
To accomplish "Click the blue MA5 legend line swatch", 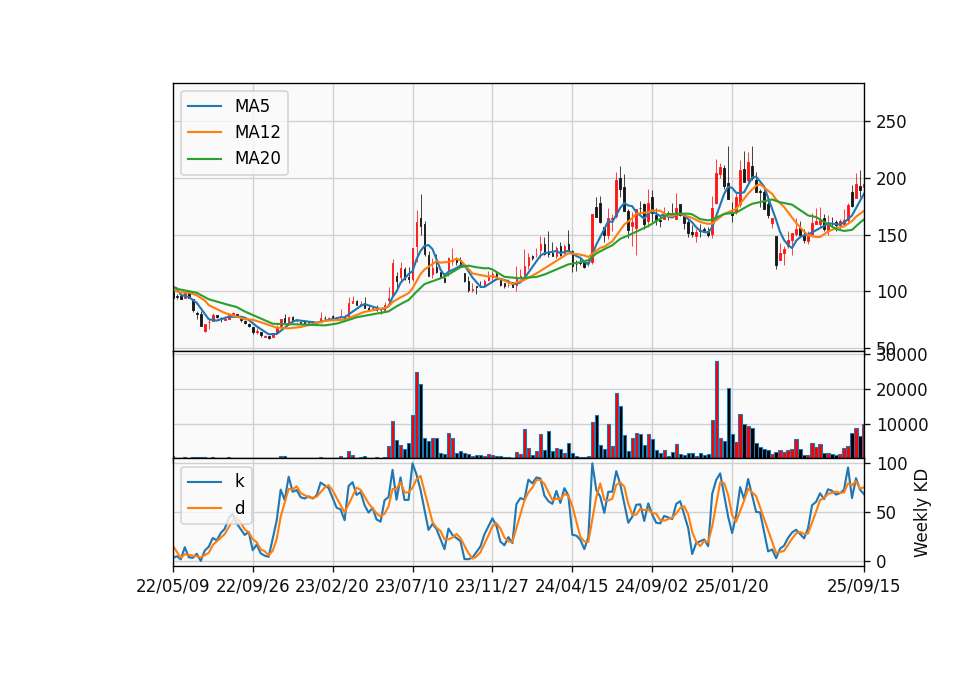I will coord(204,107).
